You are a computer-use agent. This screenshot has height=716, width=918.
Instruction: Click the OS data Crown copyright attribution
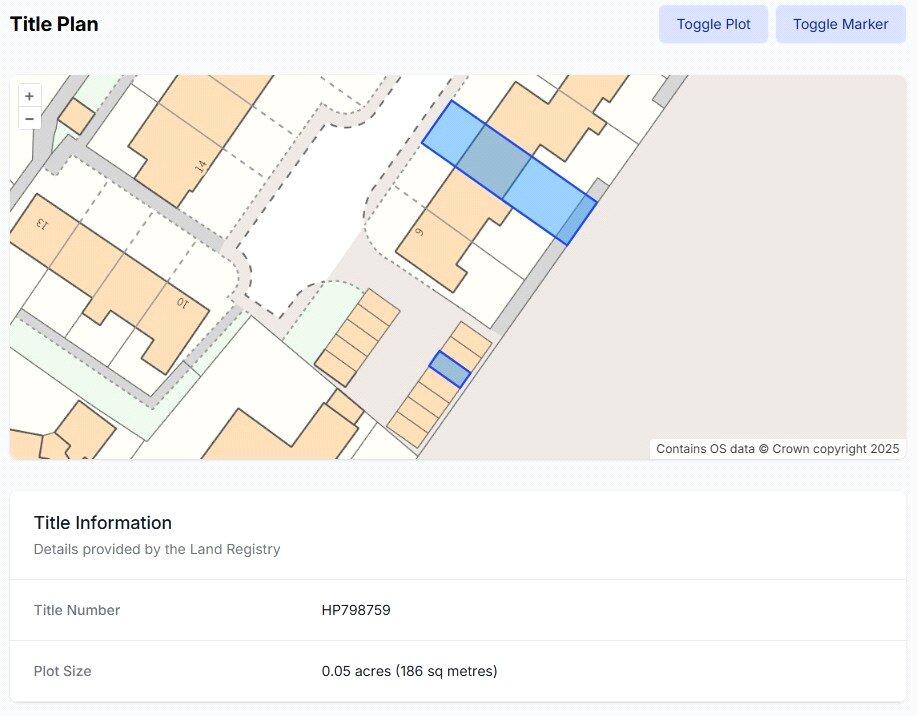pyautogui.click(x=777, y=449)
